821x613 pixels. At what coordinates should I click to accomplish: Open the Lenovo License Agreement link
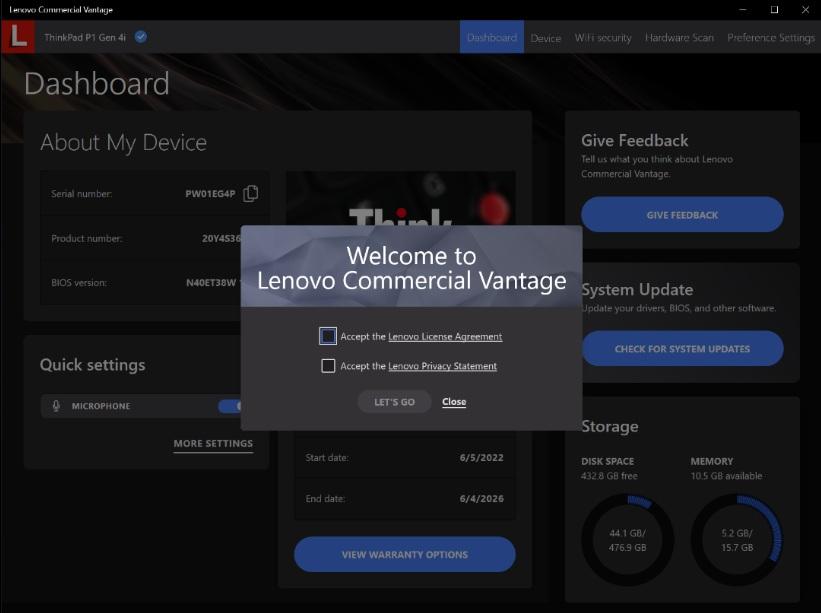pos(445,336)
